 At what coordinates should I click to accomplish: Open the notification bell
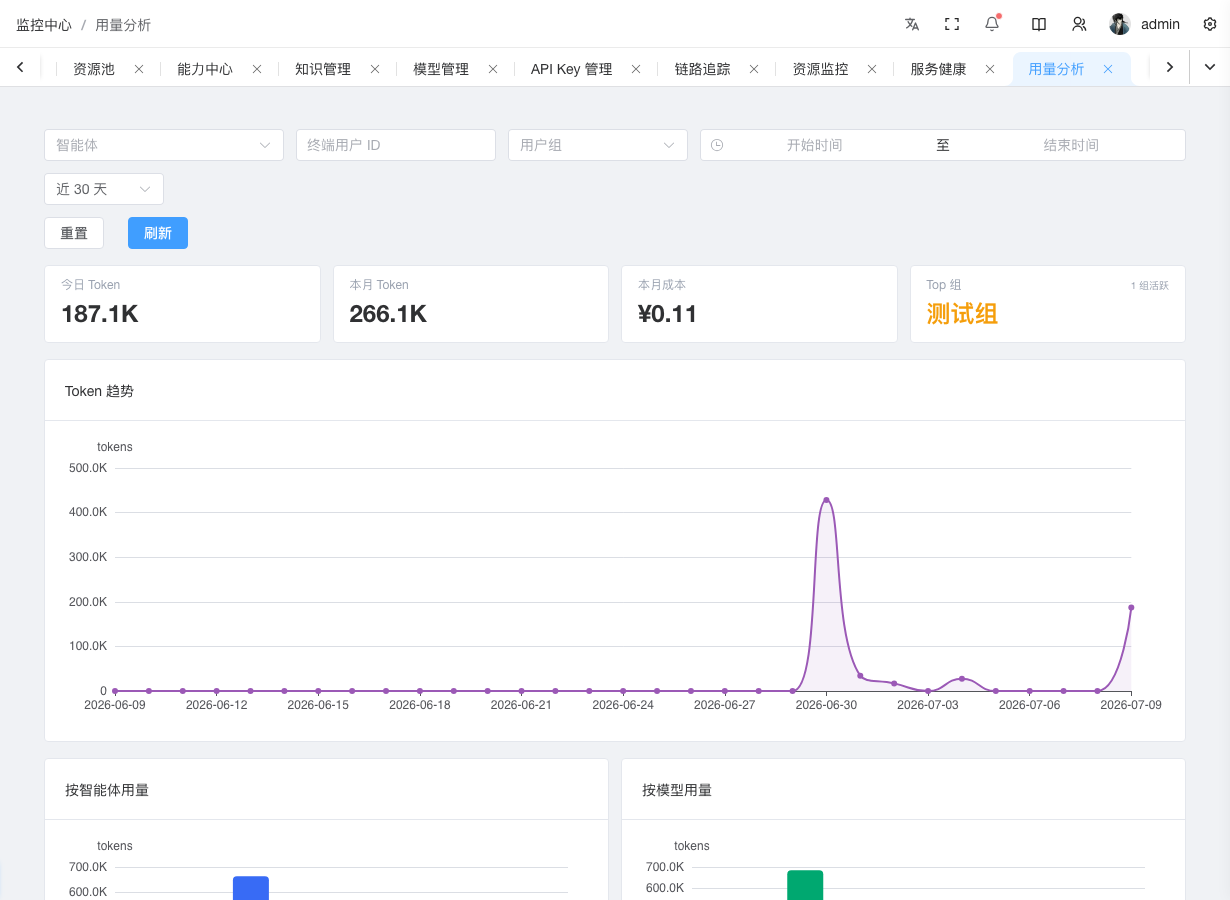(992, 23)
